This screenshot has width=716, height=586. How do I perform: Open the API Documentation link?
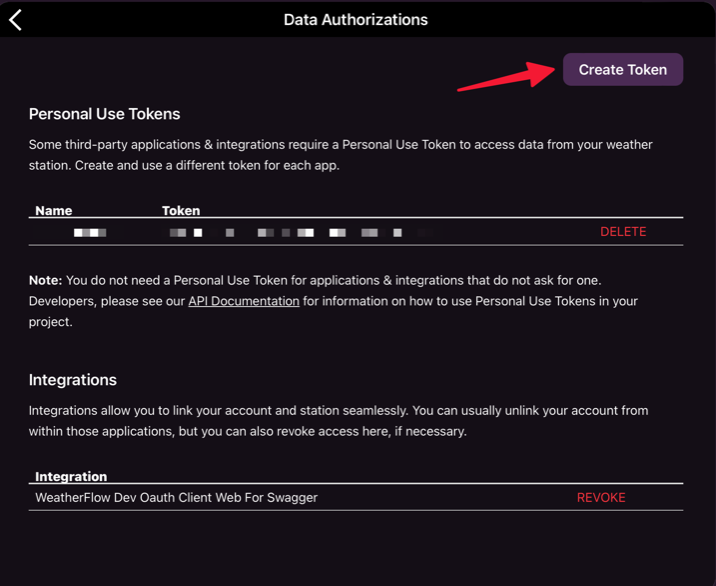tap(243, 301)
